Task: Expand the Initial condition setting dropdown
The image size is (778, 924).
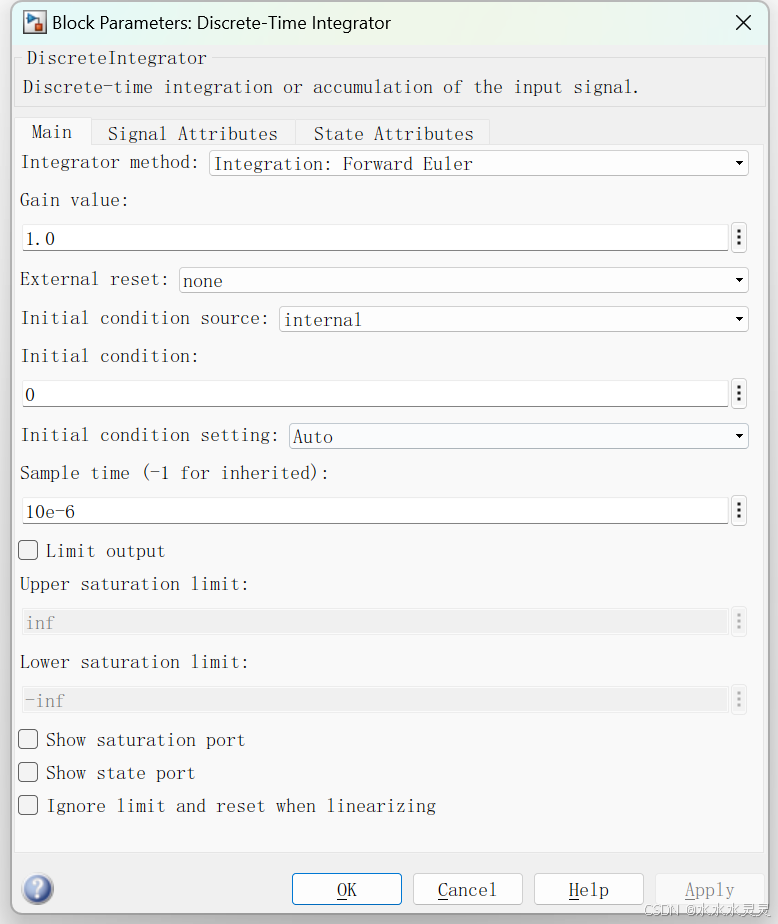Action: point(519,436)
